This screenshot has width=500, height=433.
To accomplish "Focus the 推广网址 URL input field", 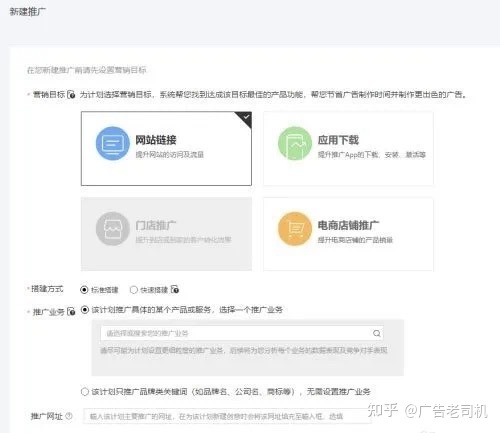I will pos(228,416).
